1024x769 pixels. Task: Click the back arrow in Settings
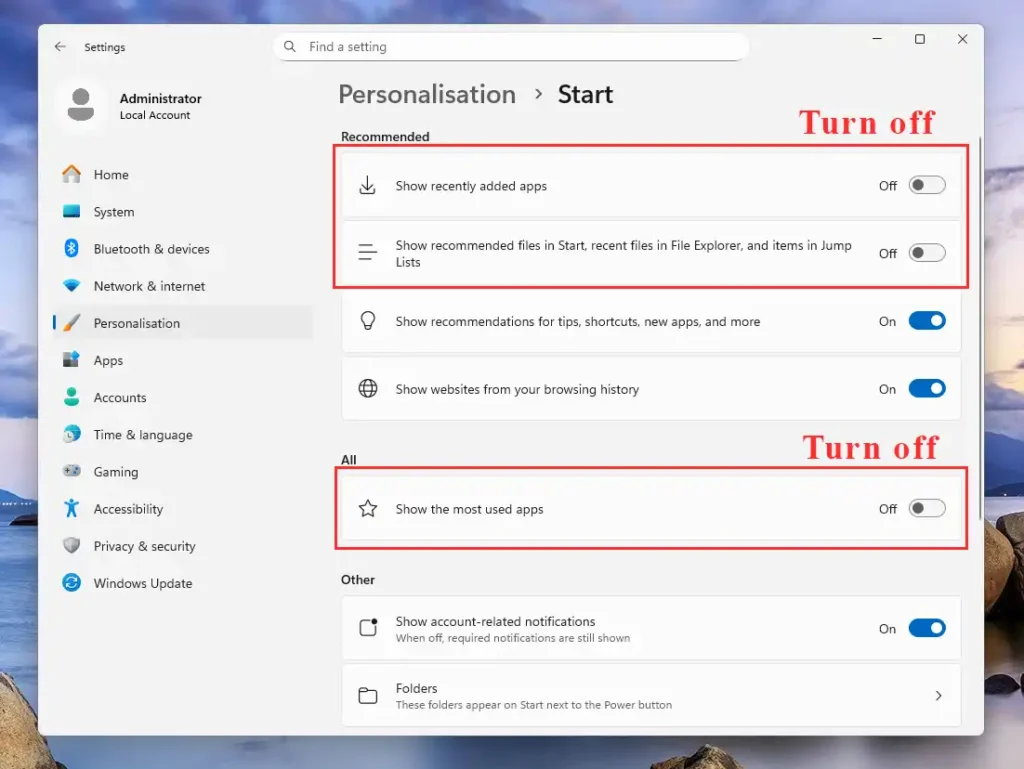click(60, 47)
